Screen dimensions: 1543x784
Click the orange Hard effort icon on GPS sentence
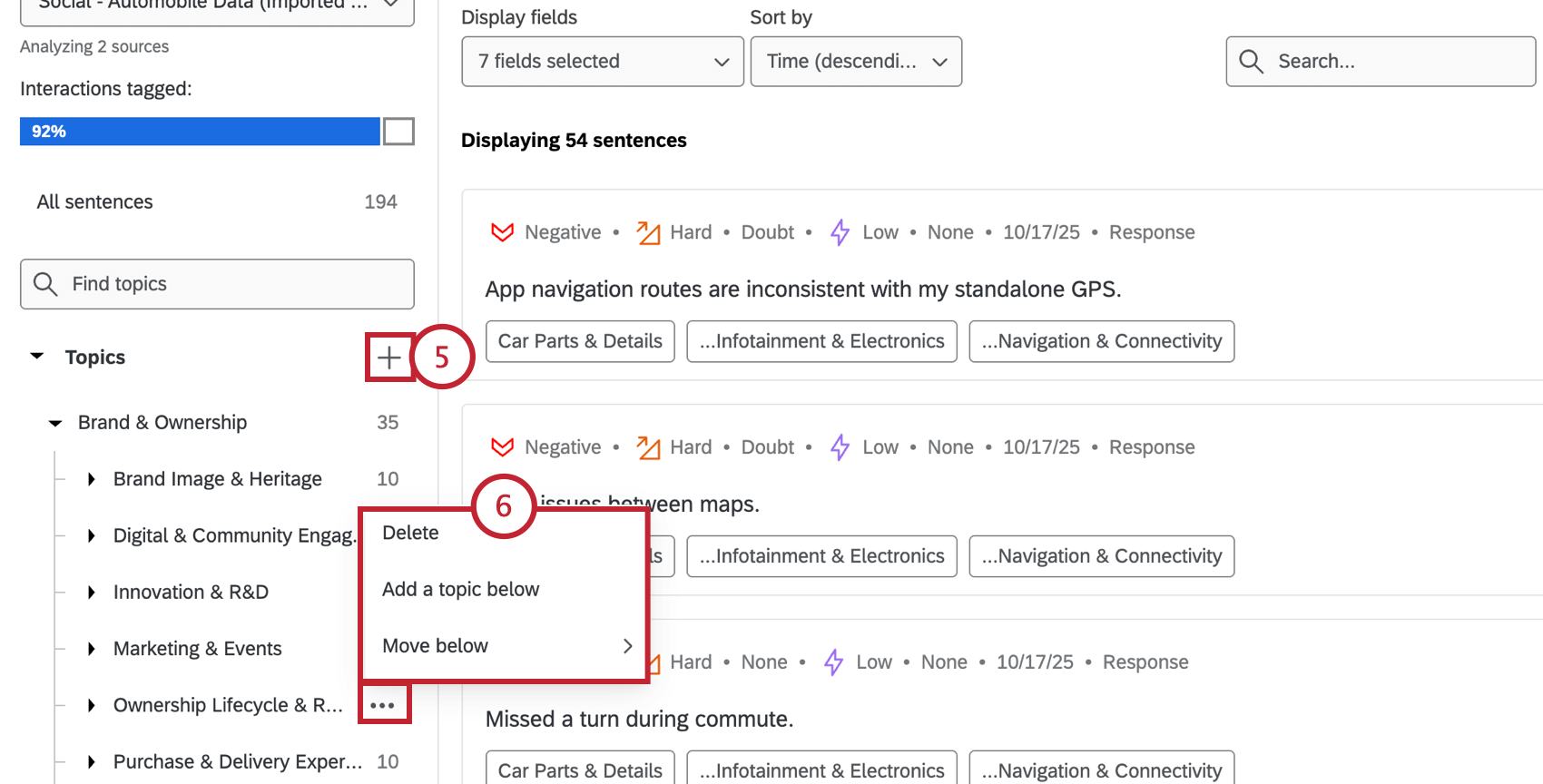[647, 231]
